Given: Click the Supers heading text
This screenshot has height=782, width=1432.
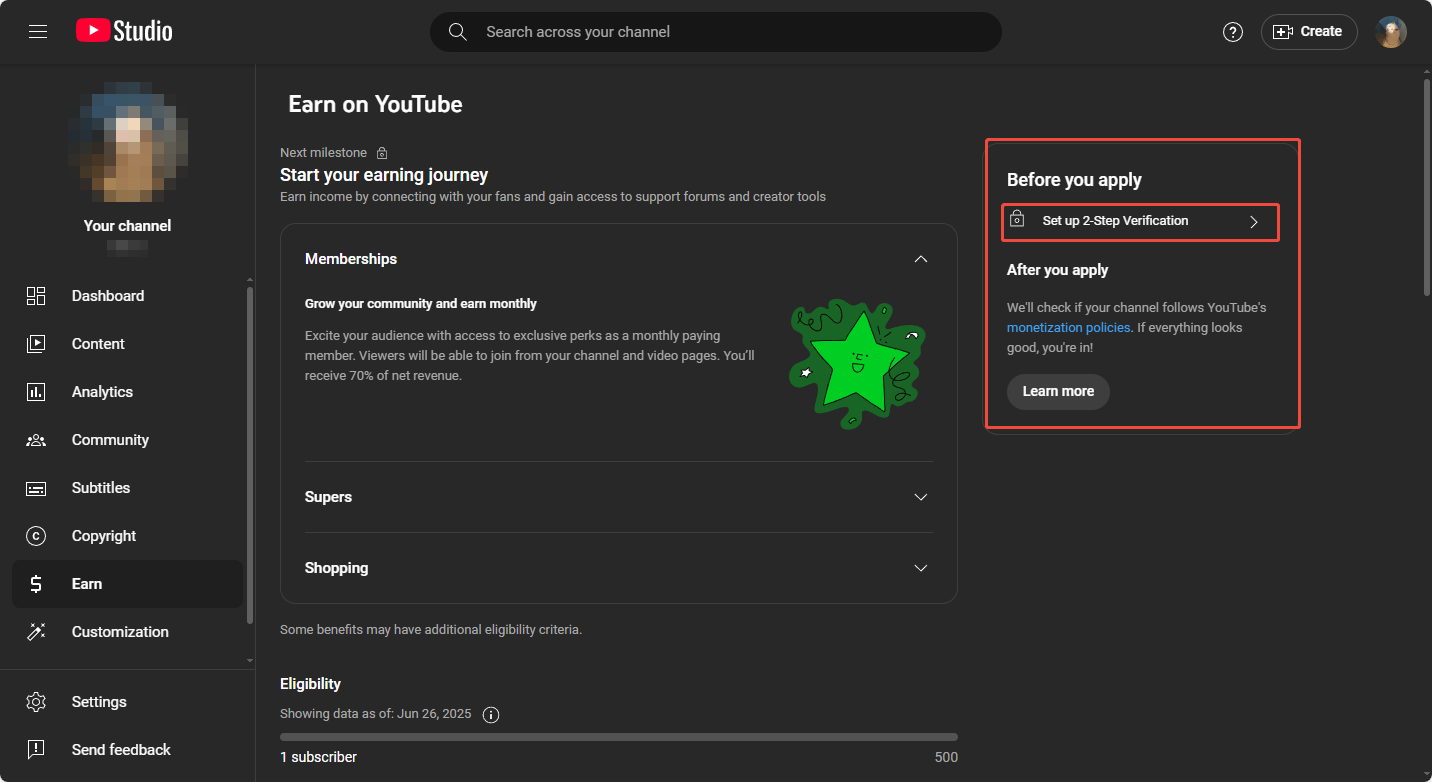Looking at the screenshot, I should pyautogui.click(x=328, y=497).
